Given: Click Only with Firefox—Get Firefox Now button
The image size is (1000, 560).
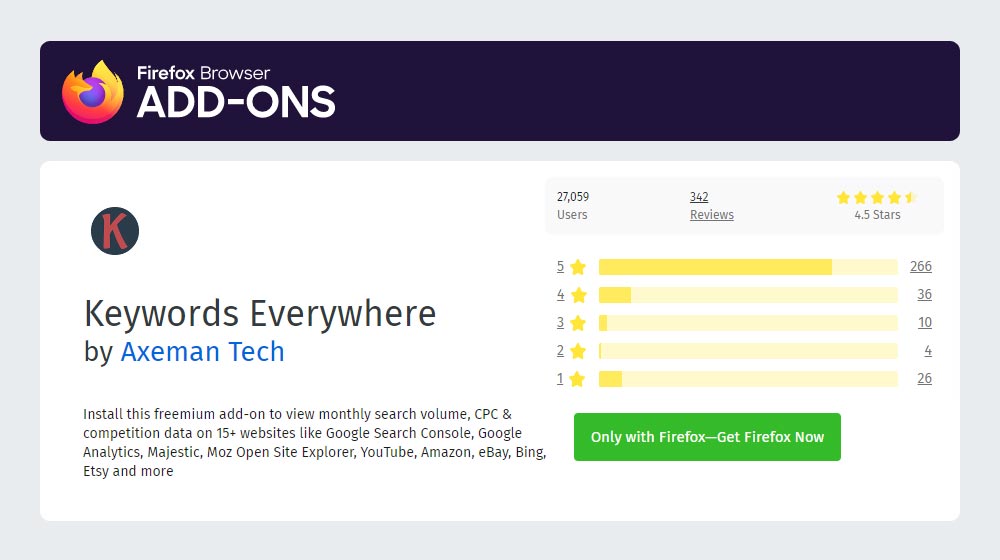Looking at the screenshot, I should [707, 437].
